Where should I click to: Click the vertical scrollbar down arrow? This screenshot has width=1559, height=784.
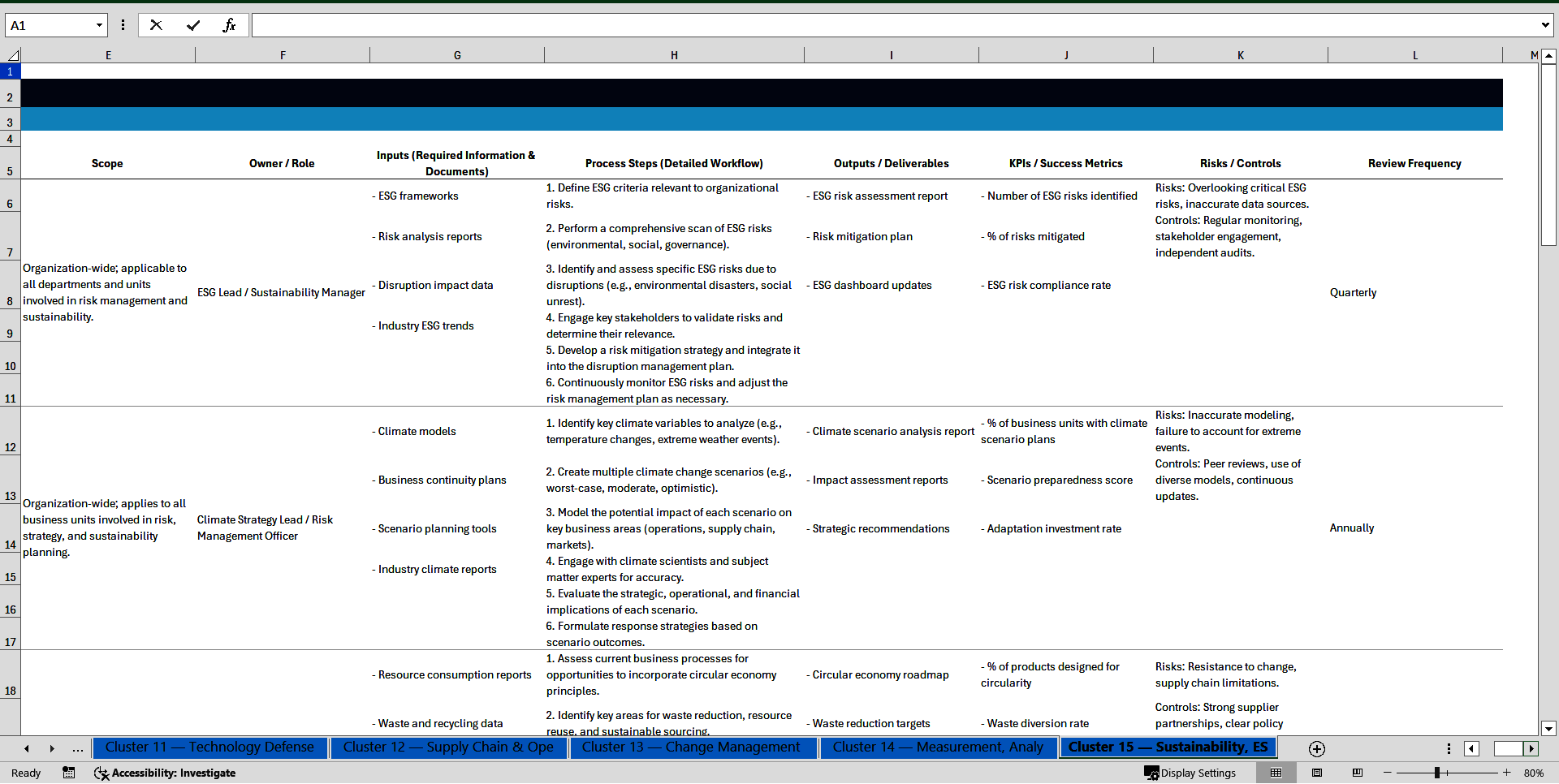1550,728
